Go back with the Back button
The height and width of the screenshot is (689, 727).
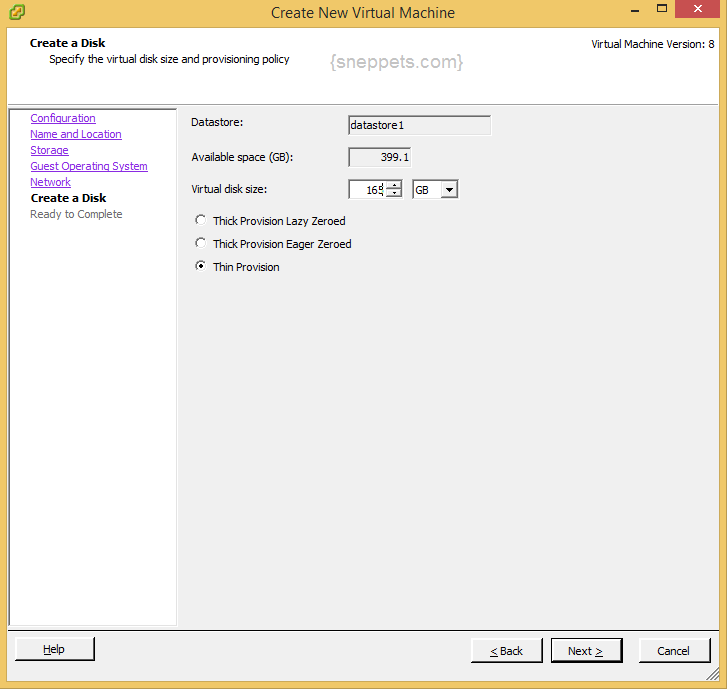point(507,651)
